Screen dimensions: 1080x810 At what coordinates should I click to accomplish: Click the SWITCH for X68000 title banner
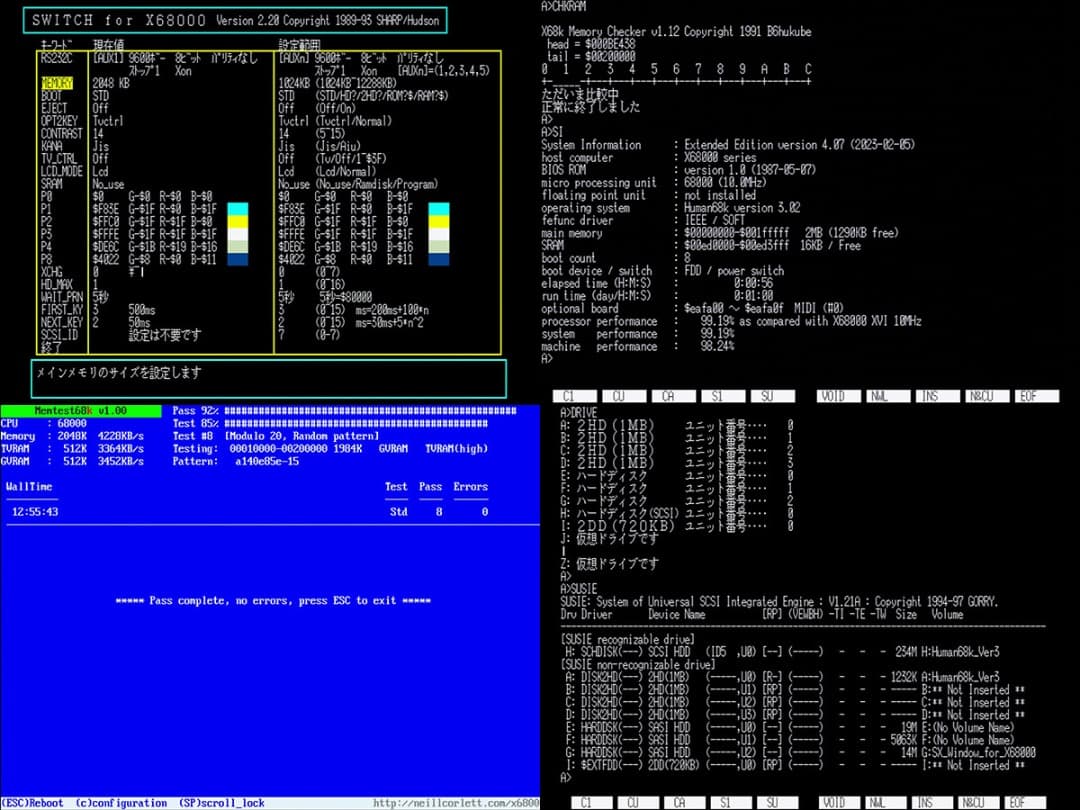(235, 20)
